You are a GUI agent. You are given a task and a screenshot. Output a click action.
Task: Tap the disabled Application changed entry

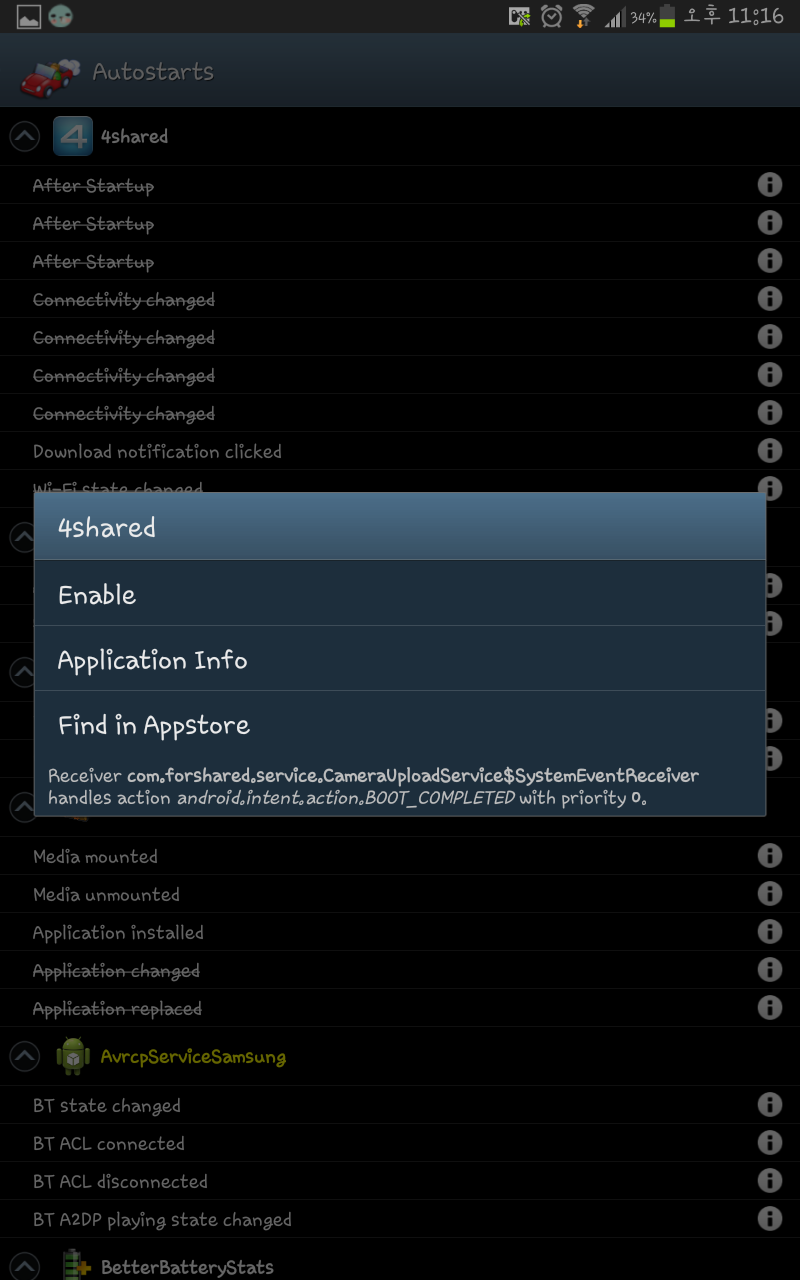(x=116, y=971)
